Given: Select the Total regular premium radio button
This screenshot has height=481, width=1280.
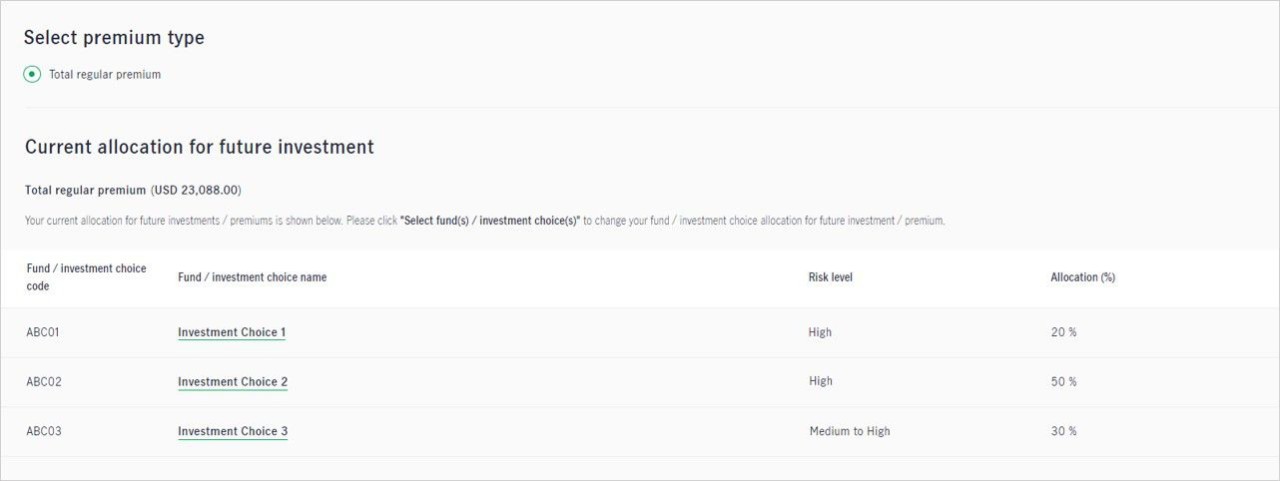Looking at the screenshot, I should coord(32,74).
